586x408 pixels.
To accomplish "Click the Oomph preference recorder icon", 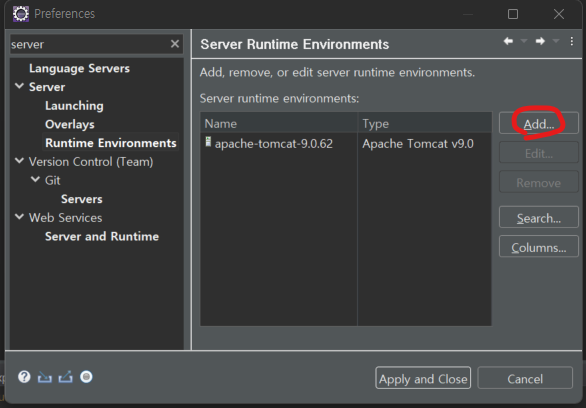I will (86, 377).
